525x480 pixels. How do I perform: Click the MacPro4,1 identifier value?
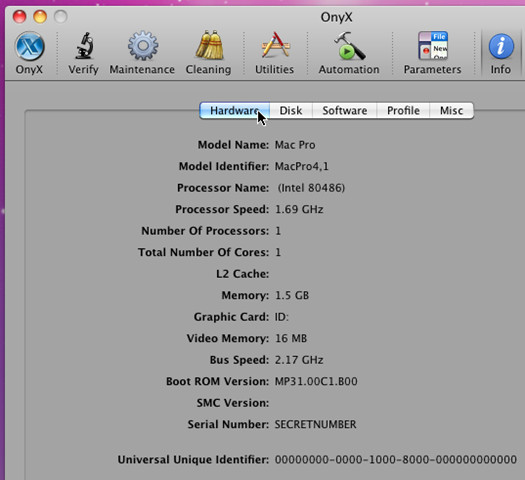[x=302, y=166]
